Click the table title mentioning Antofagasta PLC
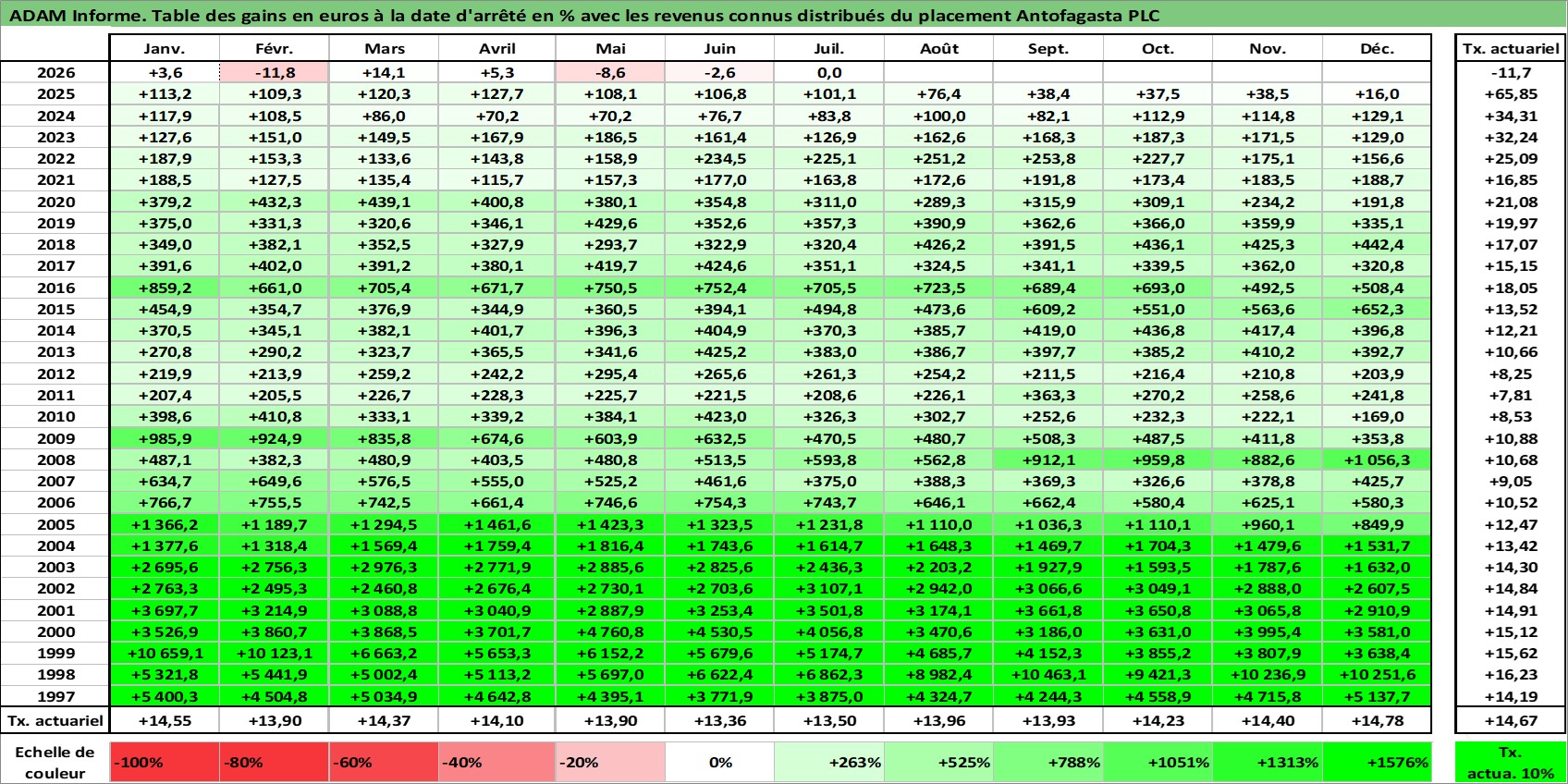Screen dimensions: 1568x784 tap(584, 16)
